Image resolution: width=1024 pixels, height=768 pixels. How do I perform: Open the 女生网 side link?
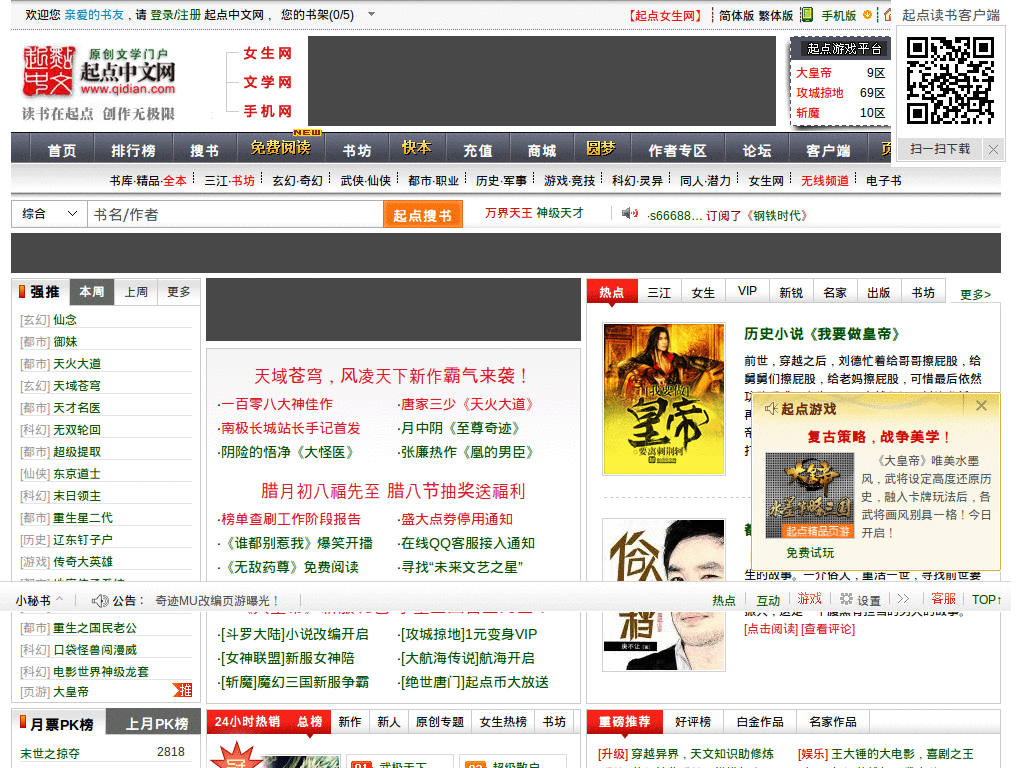point(267,53)
